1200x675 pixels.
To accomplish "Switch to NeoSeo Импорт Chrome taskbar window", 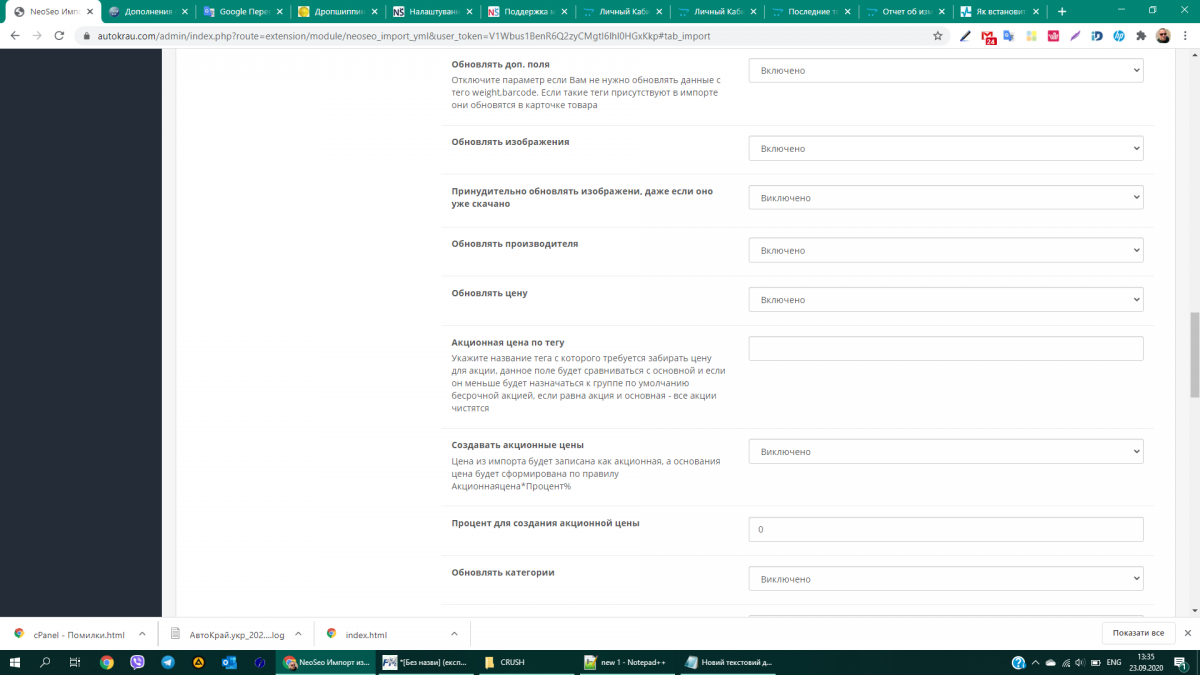I will (328, 662).
